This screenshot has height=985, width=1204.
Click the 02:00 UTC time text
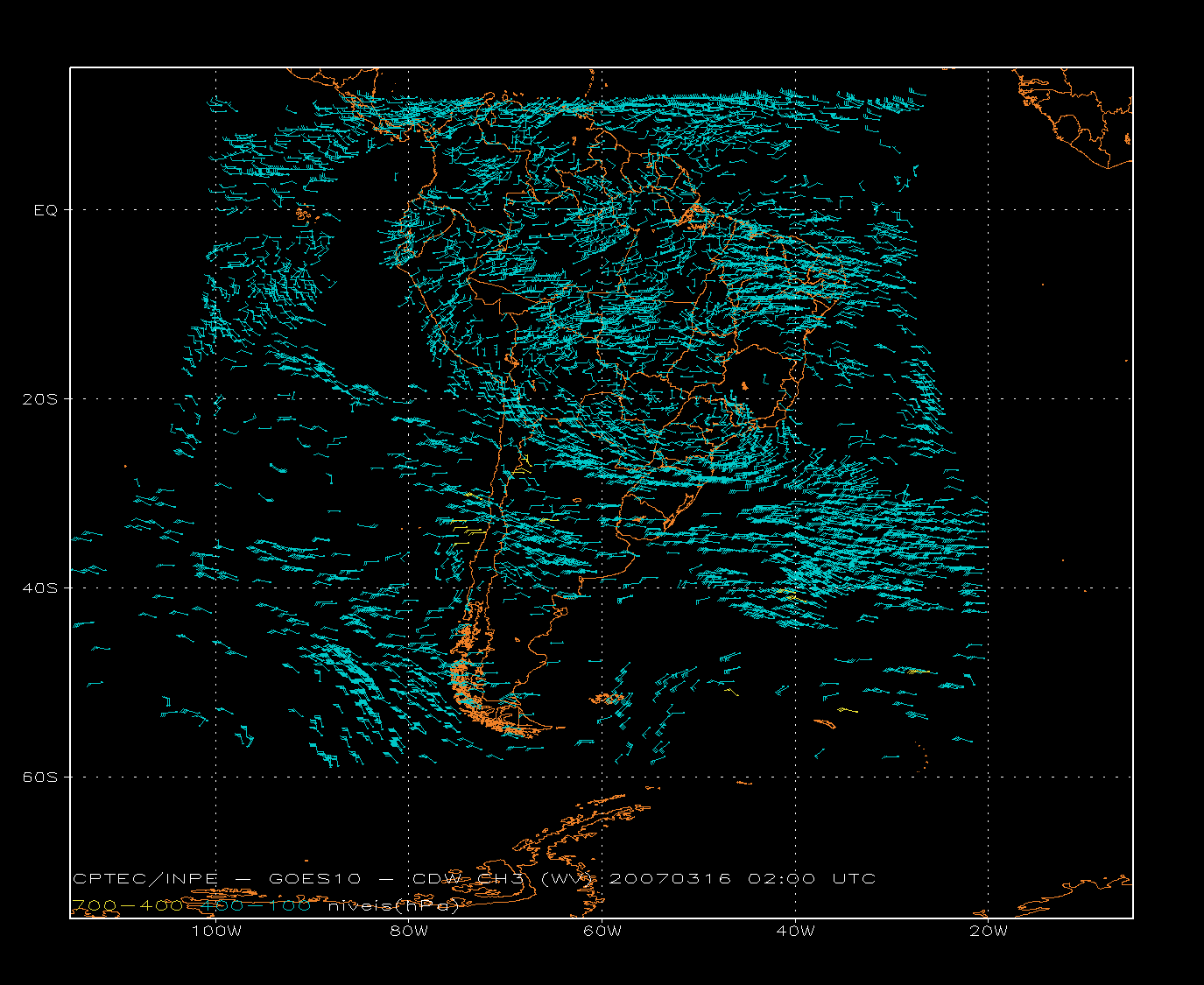pyautogui.click(x=812, y=879)
